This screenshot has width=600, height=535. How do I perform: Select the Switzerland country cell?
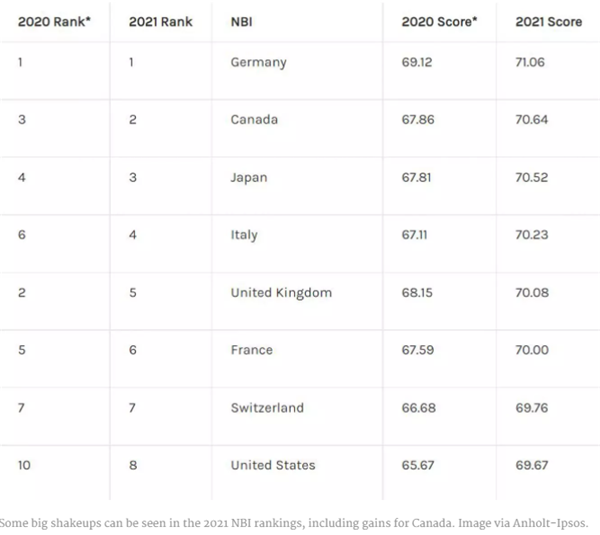tap(267, 408)
